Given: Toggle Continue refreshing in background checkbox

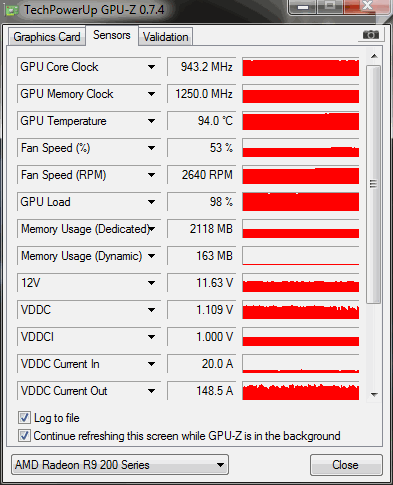Looking at the screenshot, I should tap(24, 436).
